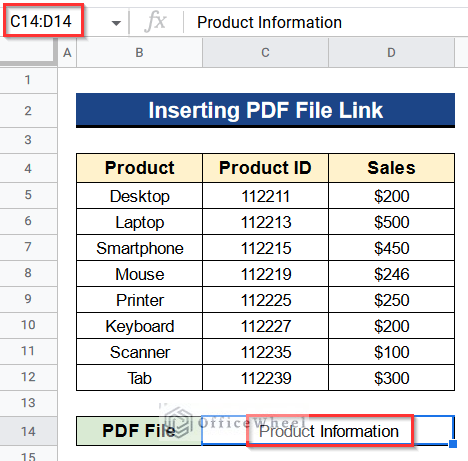The width and height of the screenshot is (468, 461).
Task: Select the cell with ID 112219
Action: (265, 274)
